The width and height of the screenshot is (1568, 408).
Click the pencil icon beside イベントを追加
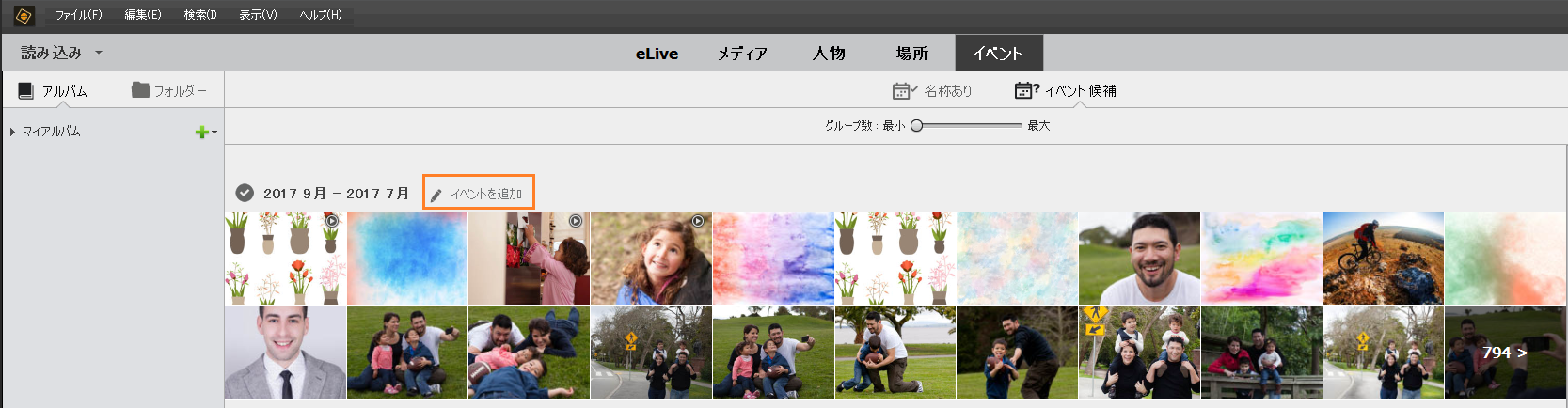pos(436,195)
